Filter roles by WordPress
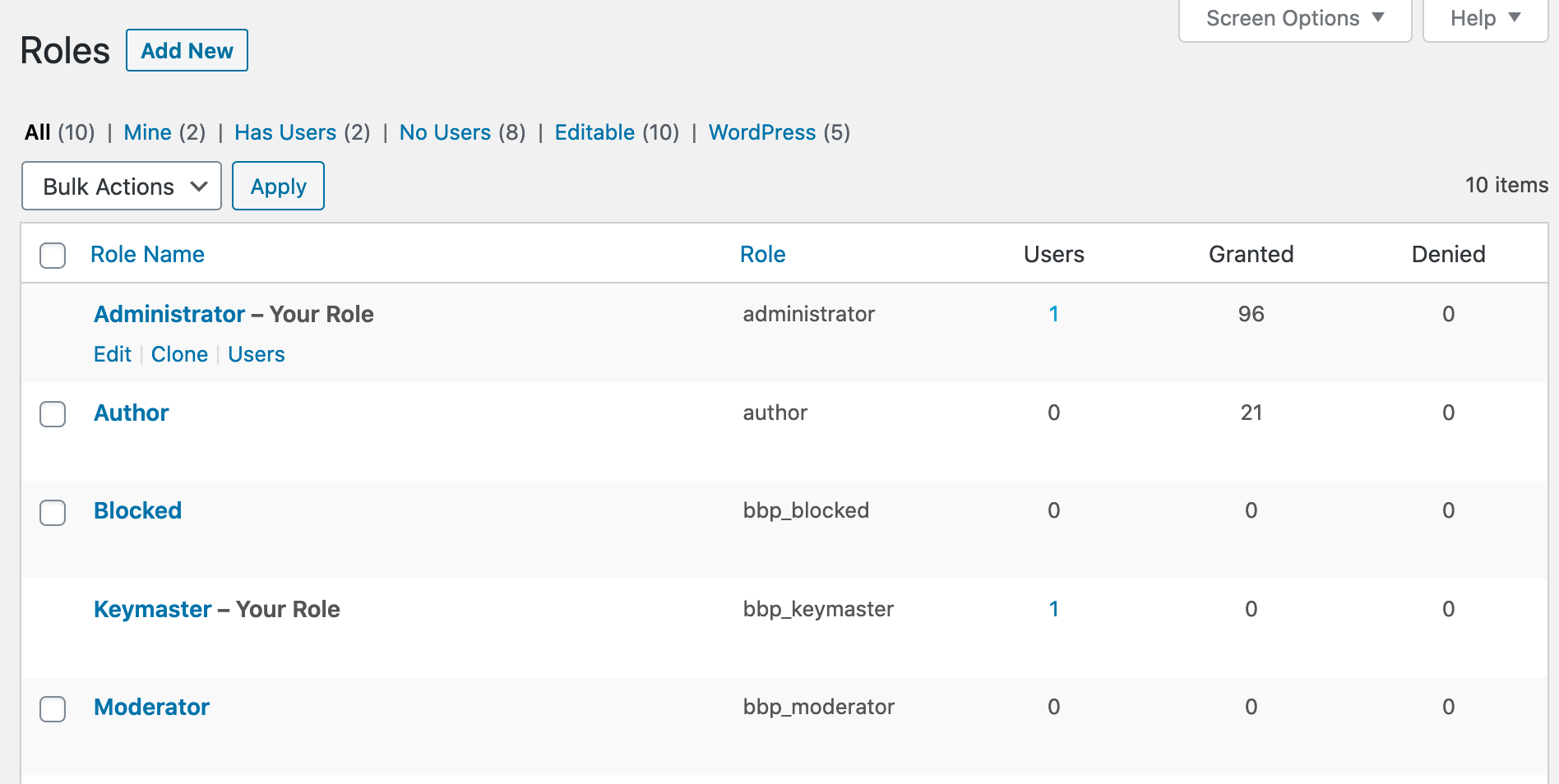Screen dimensions: 1559x784 tap(762, 132)
